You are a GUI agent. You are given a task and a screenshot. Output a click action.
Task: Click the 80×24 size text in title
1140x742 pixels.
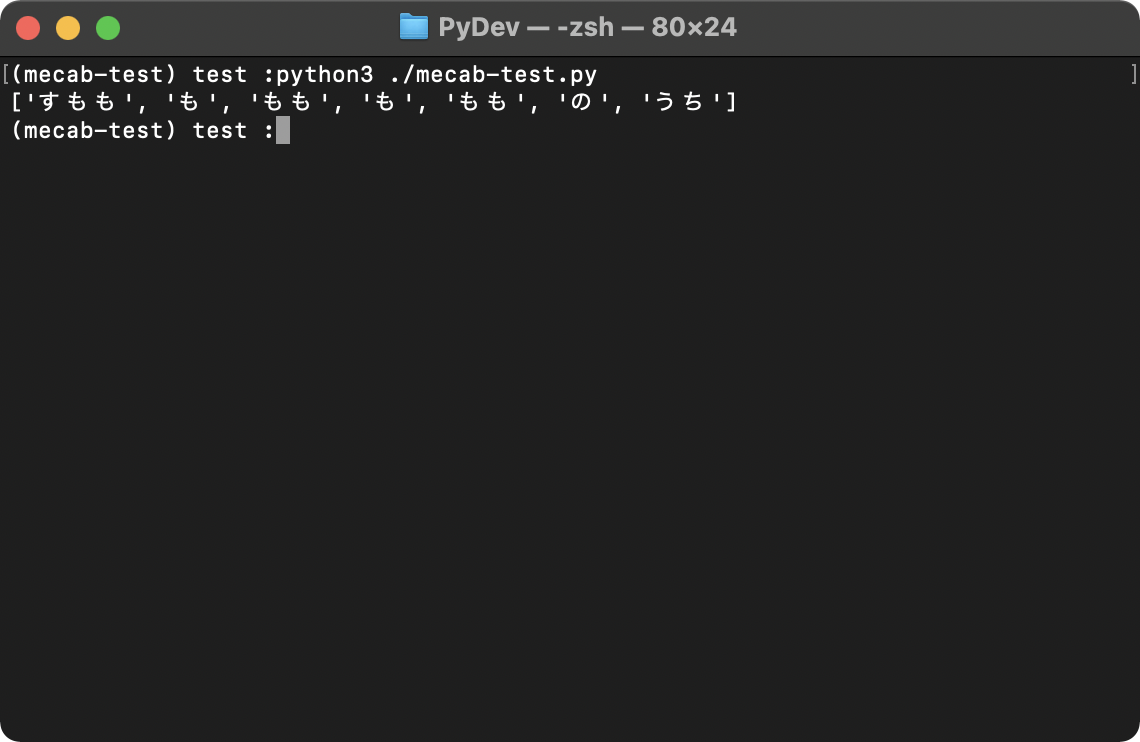pos(694,28)
